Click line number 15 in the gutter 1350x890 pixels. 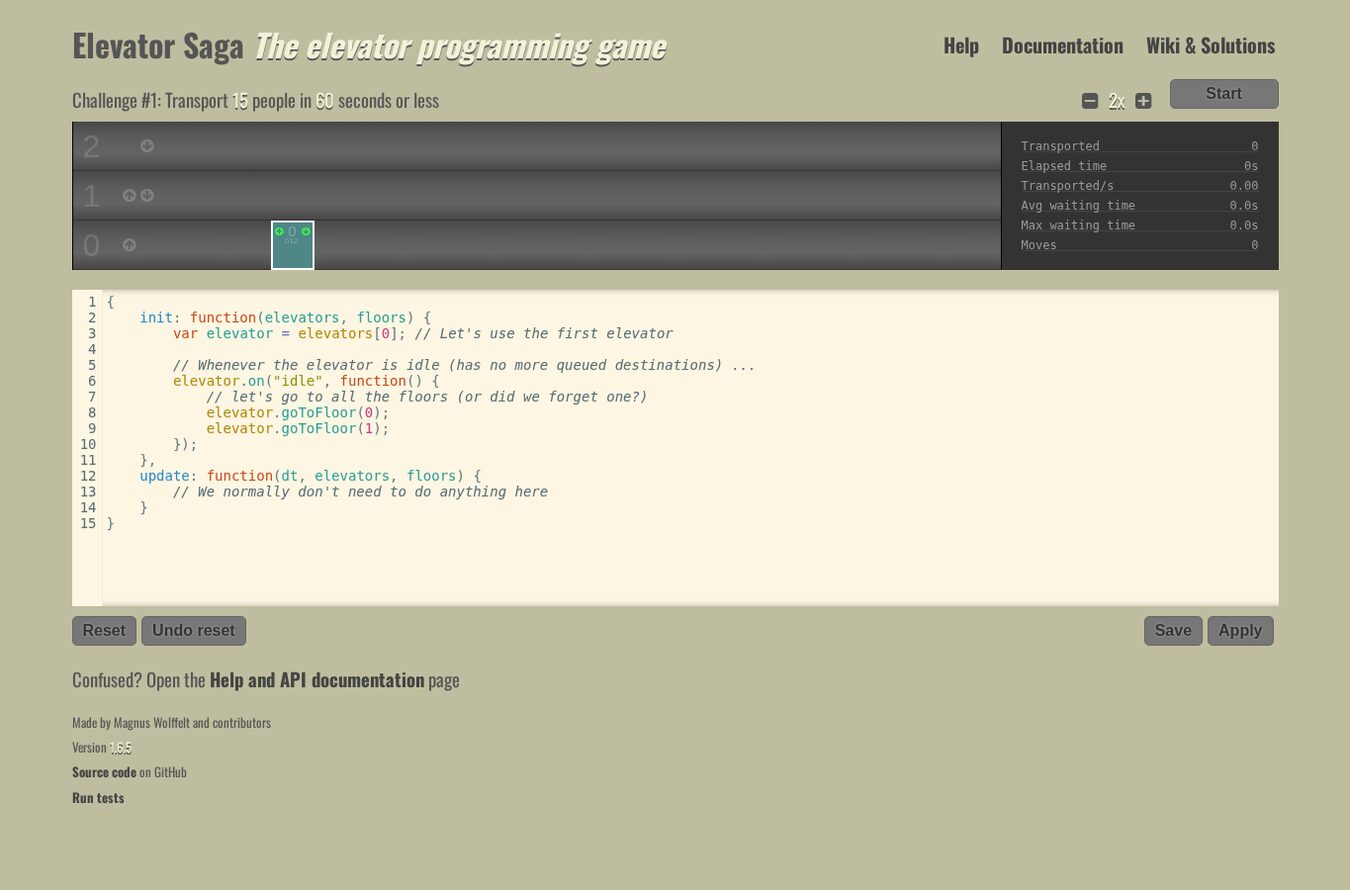pos(88,523)
